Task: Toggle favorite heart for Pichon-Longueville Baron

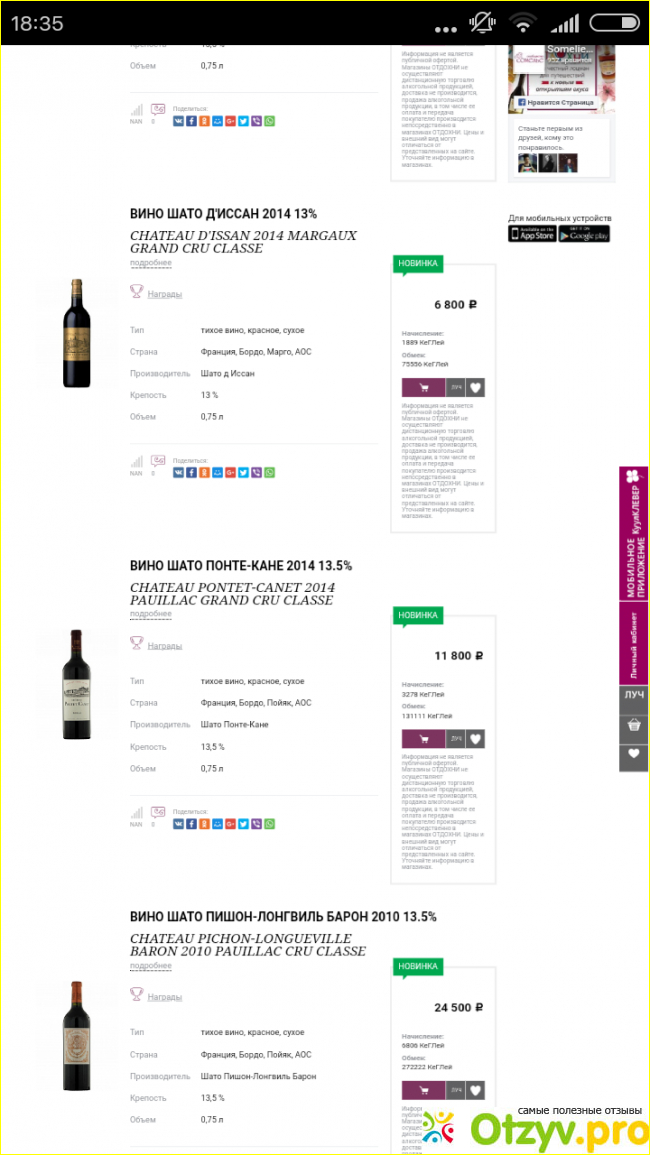Action: pyautogui.click(x=476, y=1090)
